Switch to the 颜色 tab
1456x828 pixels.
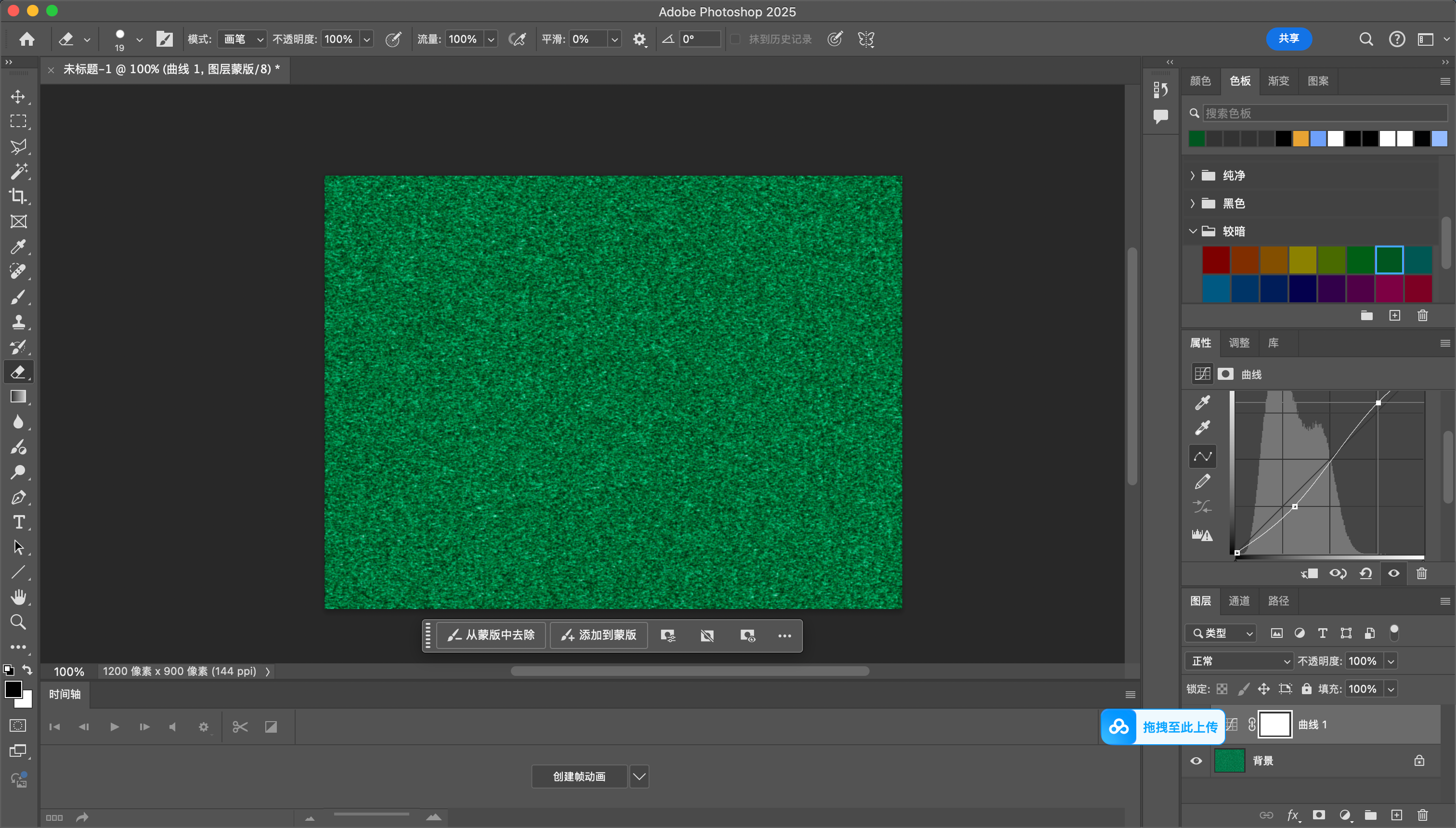[x=1200, y=81]
